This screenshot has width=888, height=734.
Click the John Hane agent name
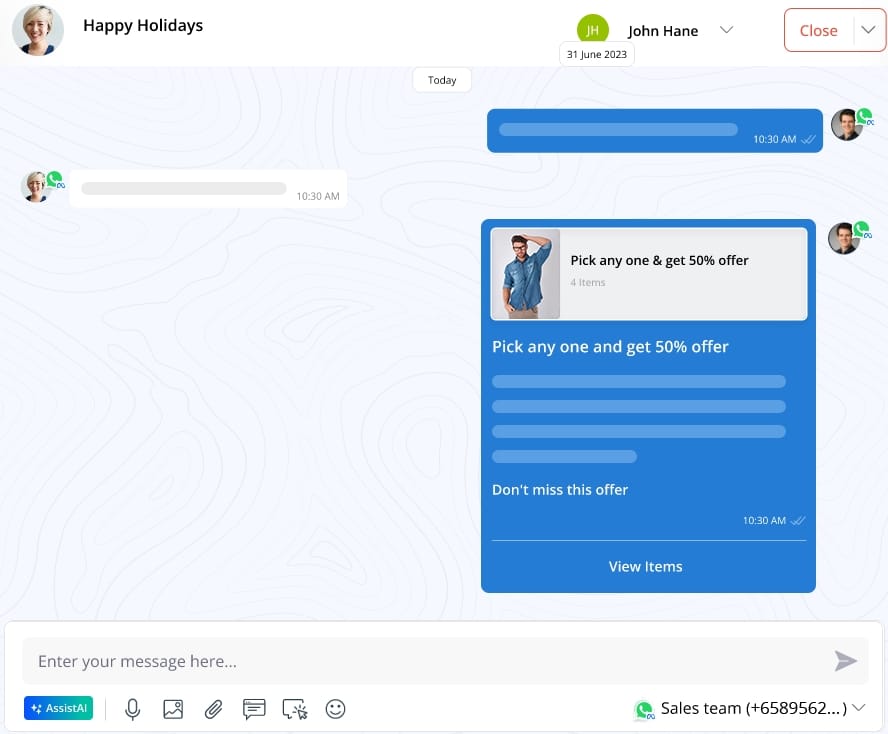663,31
